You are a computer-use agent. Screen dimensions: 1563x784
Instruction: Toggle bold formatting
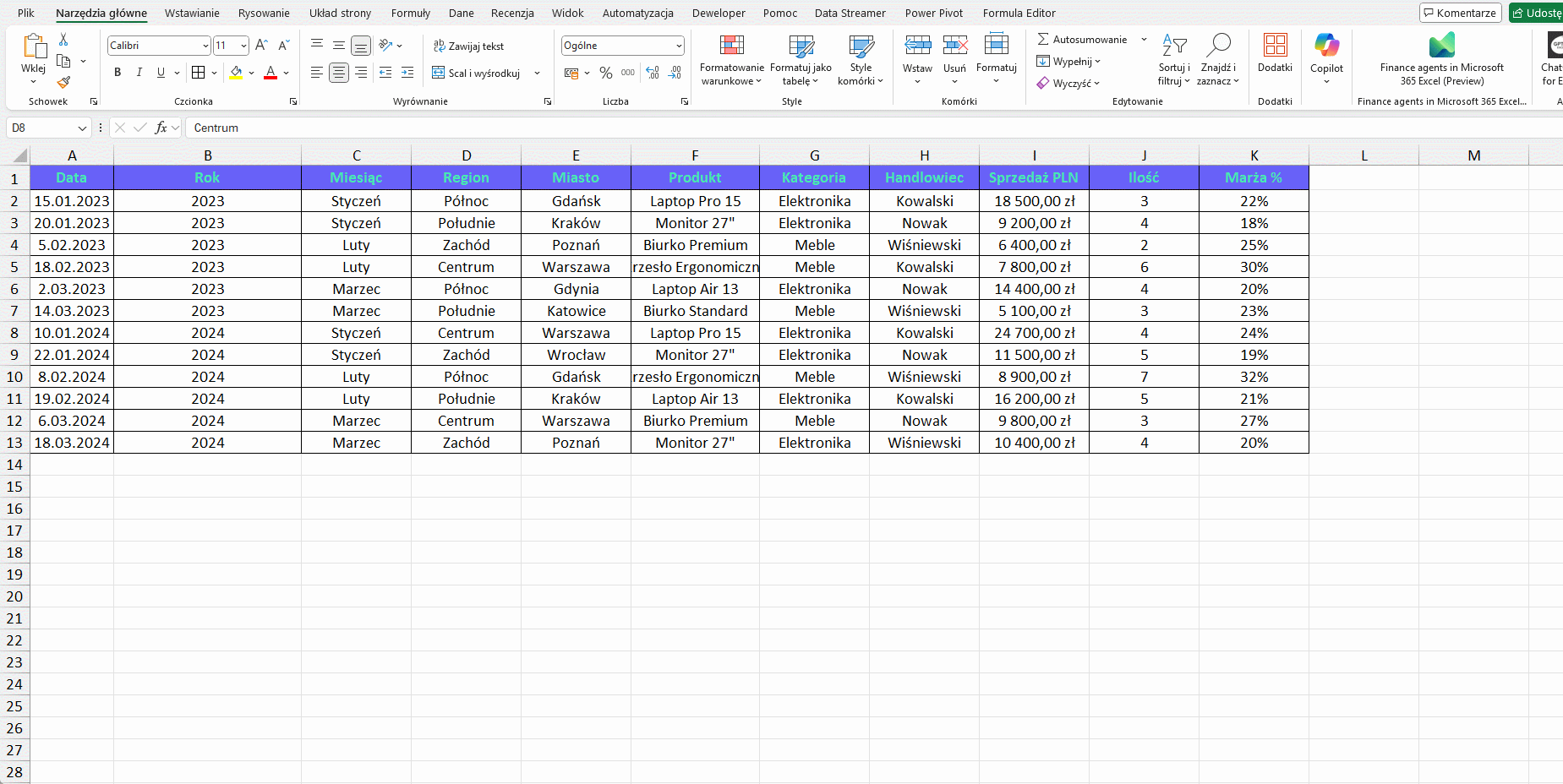pyautogui.click(x=117, y=73)
